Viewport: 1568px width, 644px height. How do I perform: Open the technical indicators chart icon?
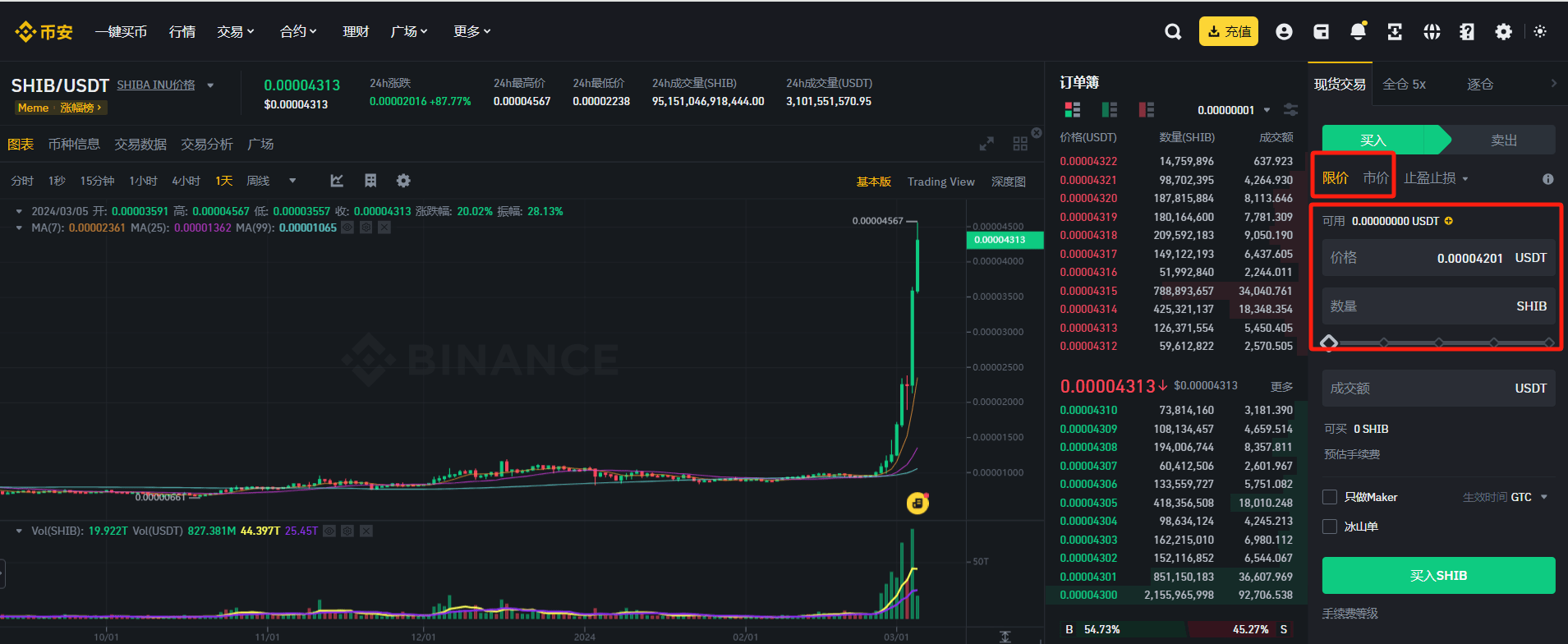337,181
